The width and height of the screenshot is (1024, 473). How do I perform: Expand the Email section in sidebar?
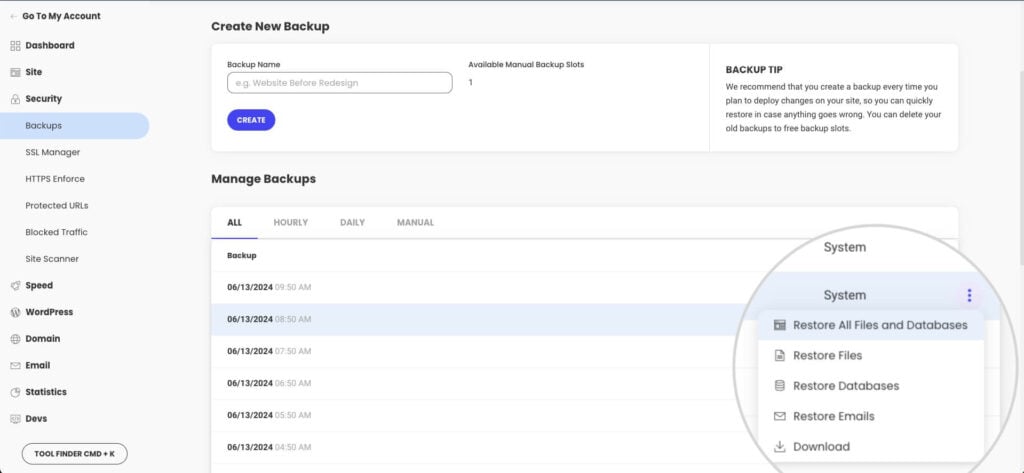click(38, 366)
